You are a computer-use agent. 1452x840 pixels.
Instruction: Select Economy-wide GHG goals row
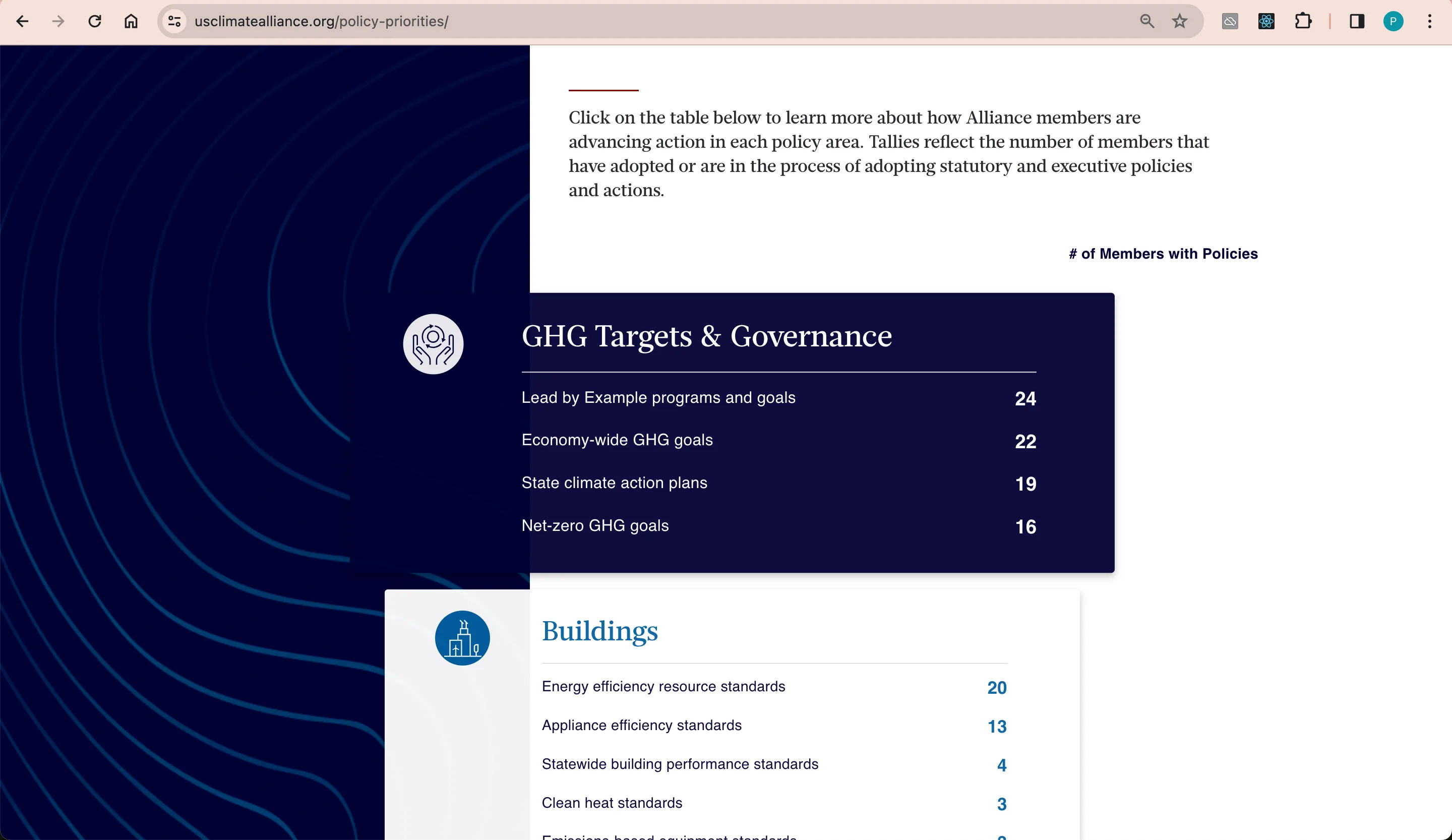coord(778,440)
